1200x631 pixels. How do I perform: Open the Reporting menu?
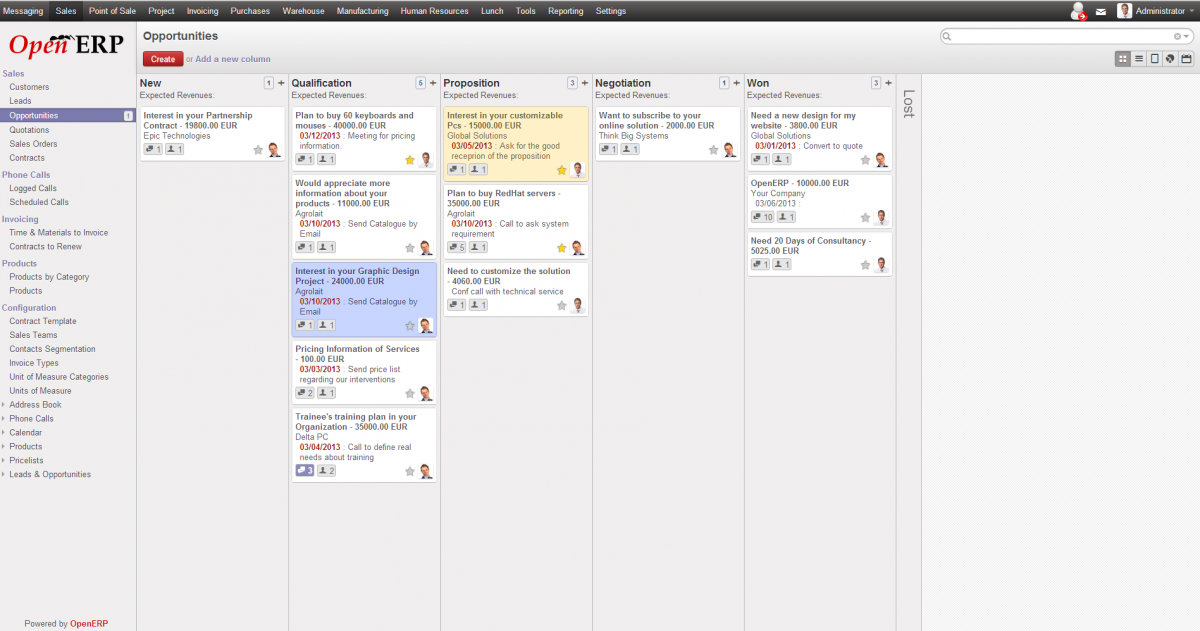click(566, 11)
